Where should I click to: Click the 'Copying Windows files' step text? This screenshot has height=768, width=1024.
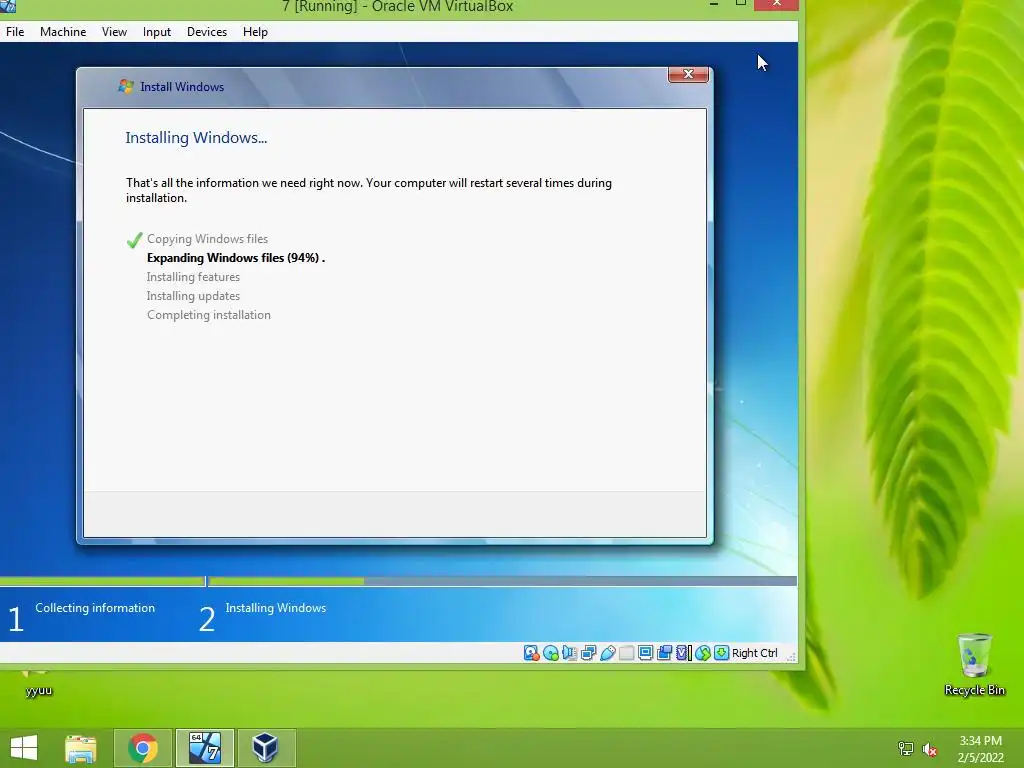point(207,239)
